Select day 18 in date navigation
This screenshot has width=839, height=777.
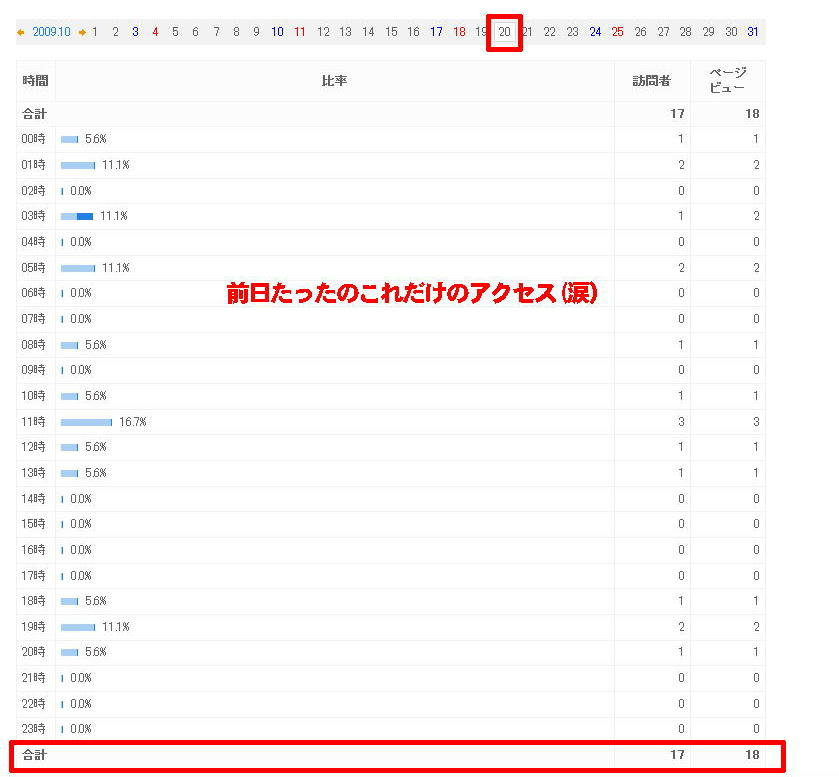tap(459, 32)
